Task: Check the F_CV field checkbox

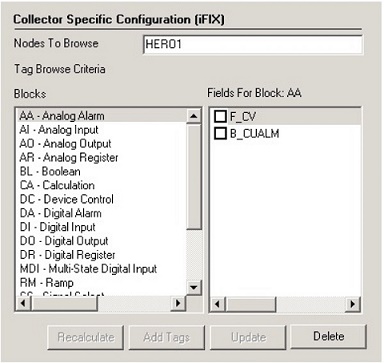Action: 220,116
